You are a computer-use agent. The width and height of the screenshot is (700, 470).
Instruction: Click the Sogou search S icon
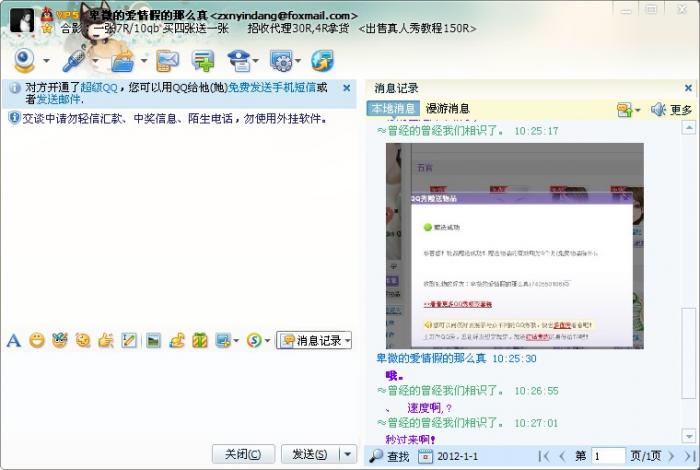pos(254,341)
